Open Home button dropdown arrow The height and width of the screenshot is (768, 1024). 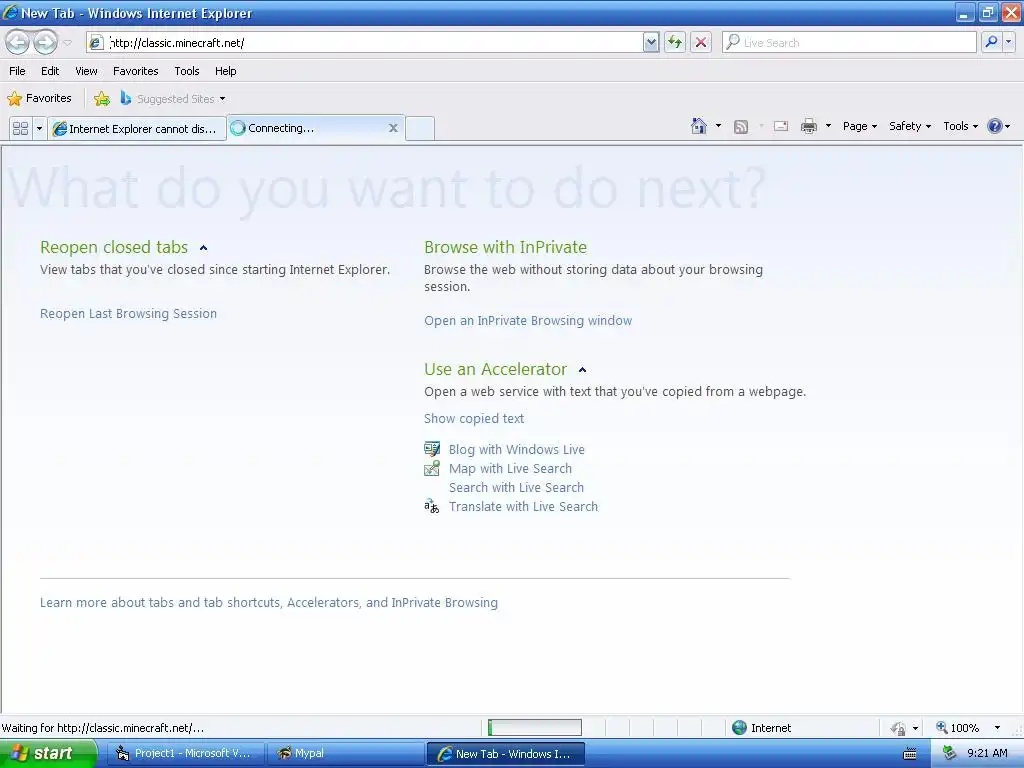coord(718,126)
